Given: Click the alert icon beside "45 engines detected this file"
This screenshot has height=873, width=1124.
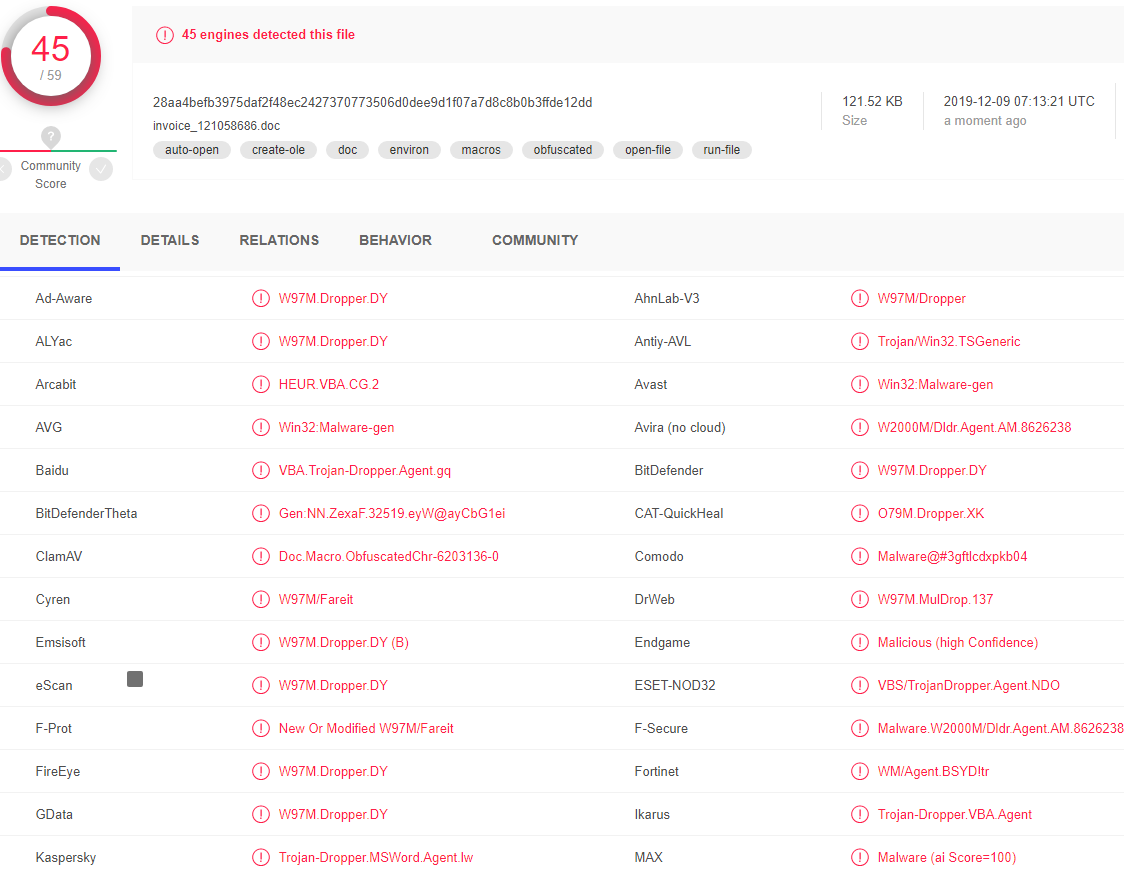Looking at the screenshot, I should 165,35.
